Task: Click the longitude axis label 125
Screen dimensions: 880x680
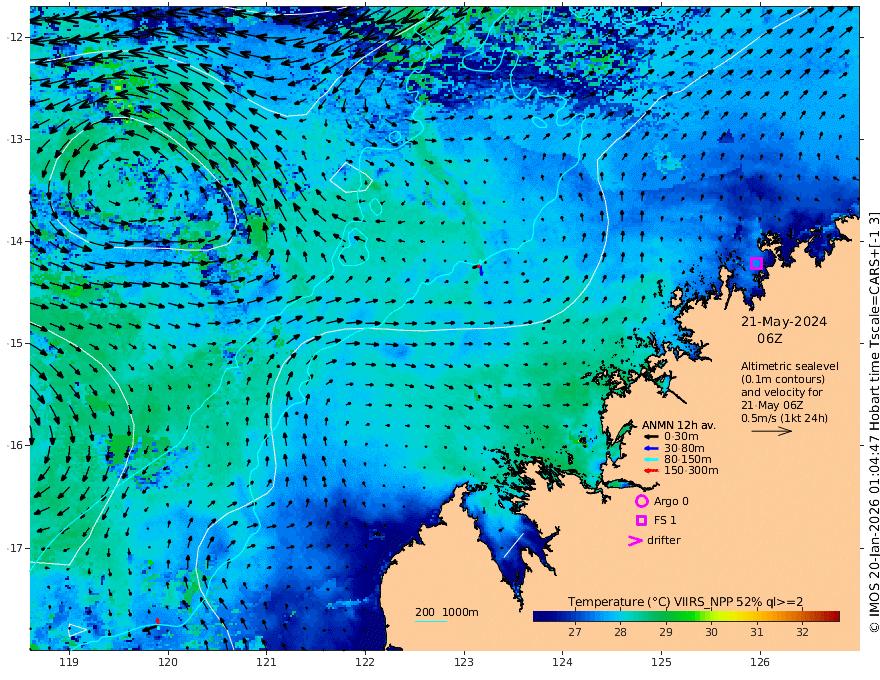Action: tap(661, 662)
